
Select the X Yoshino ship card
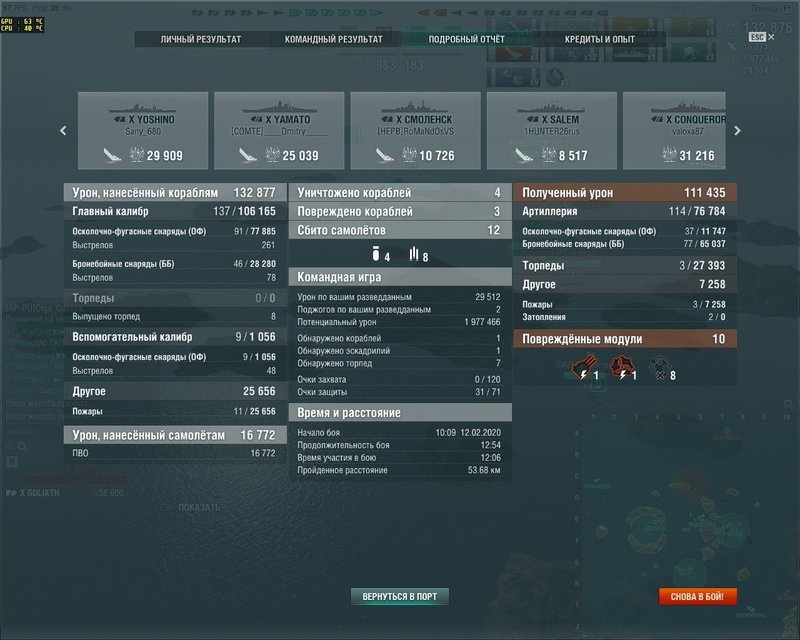(143, 131)
